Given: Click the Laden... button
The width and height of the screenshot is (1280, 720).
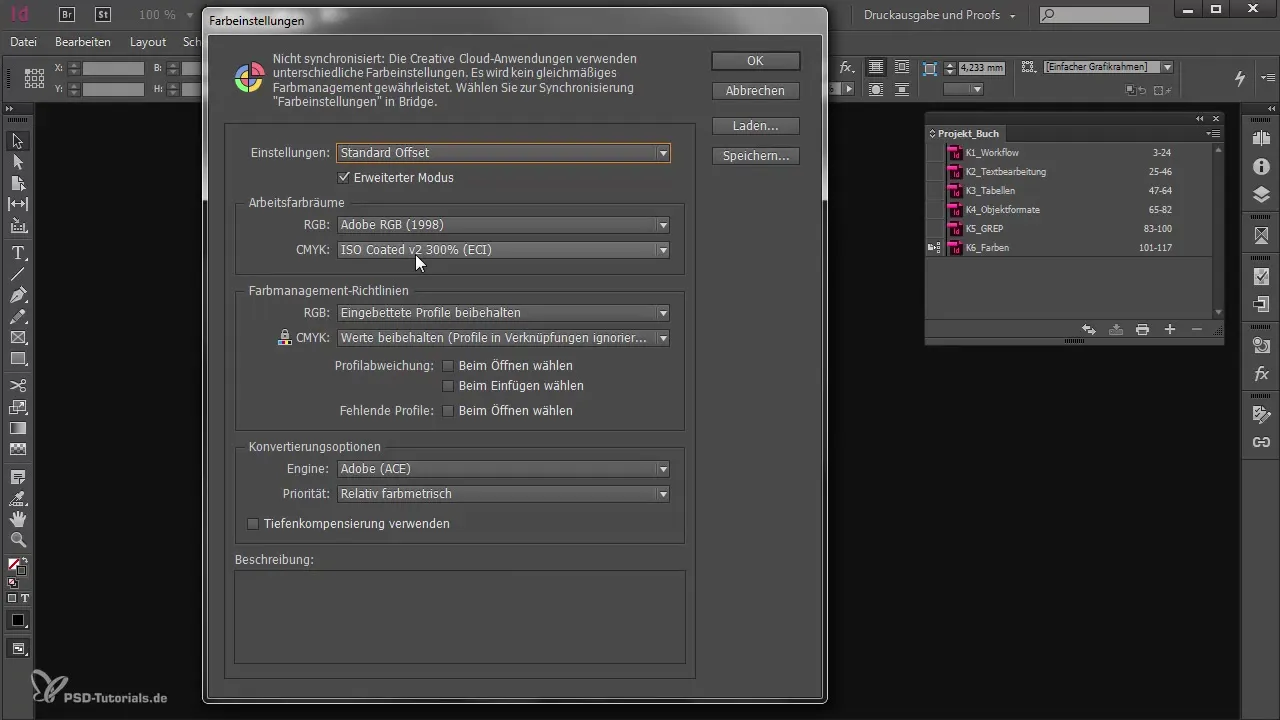Looking at the screenshot, I should click(x=755, y=126).
